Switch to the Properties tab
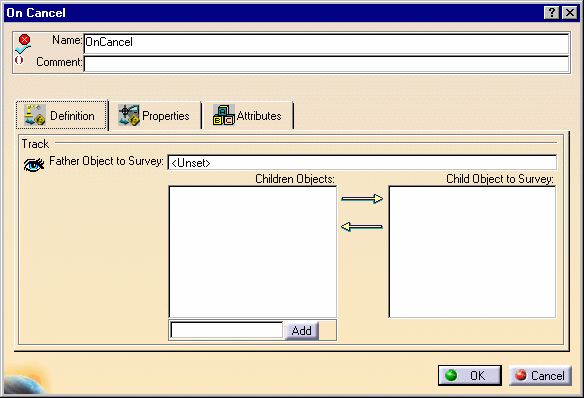584x398 pixels. (155, 115)
